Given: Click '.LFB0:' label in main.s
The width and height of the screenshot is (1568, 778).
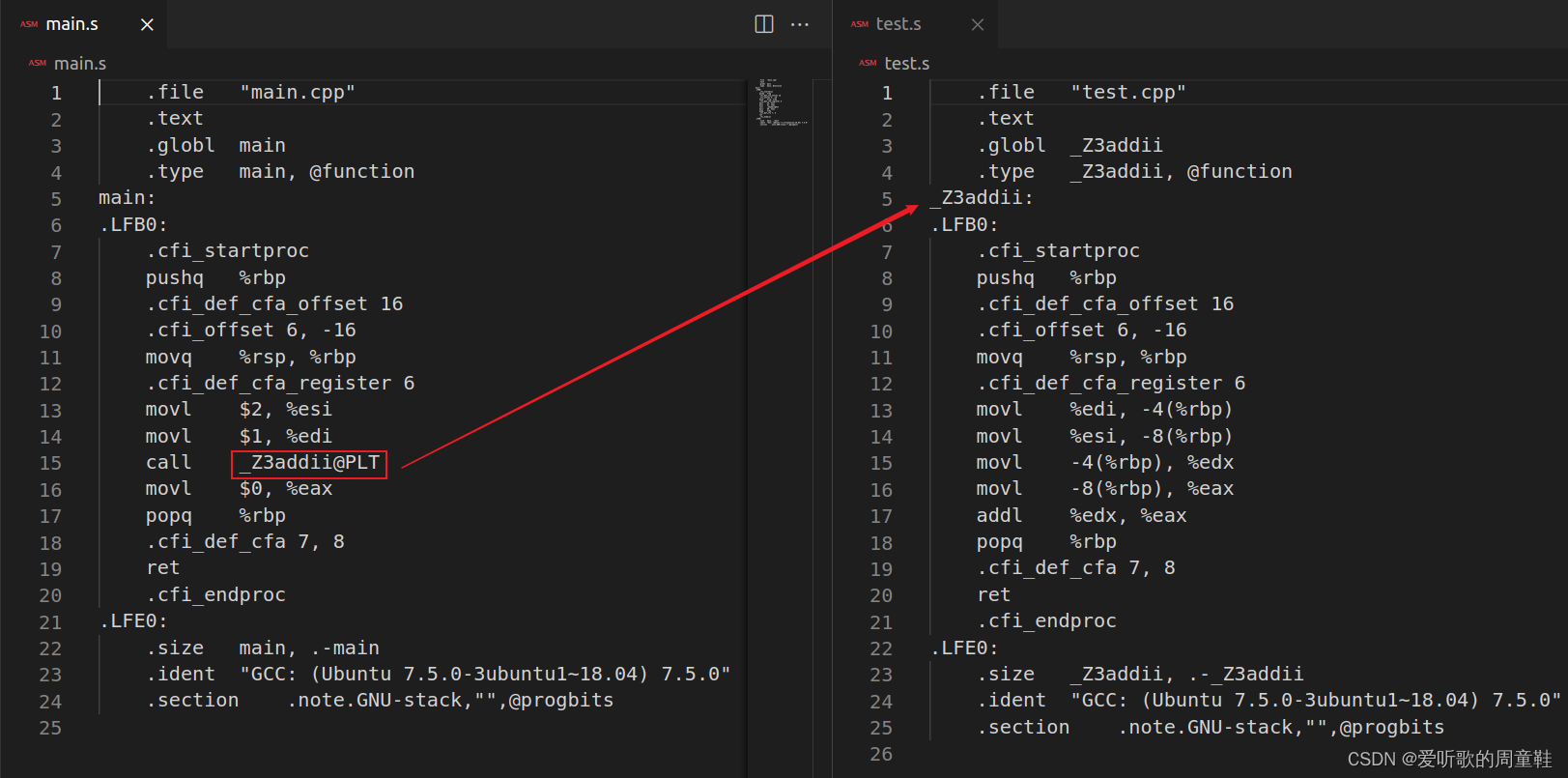Looking at the screenshot, I should 133,224.
